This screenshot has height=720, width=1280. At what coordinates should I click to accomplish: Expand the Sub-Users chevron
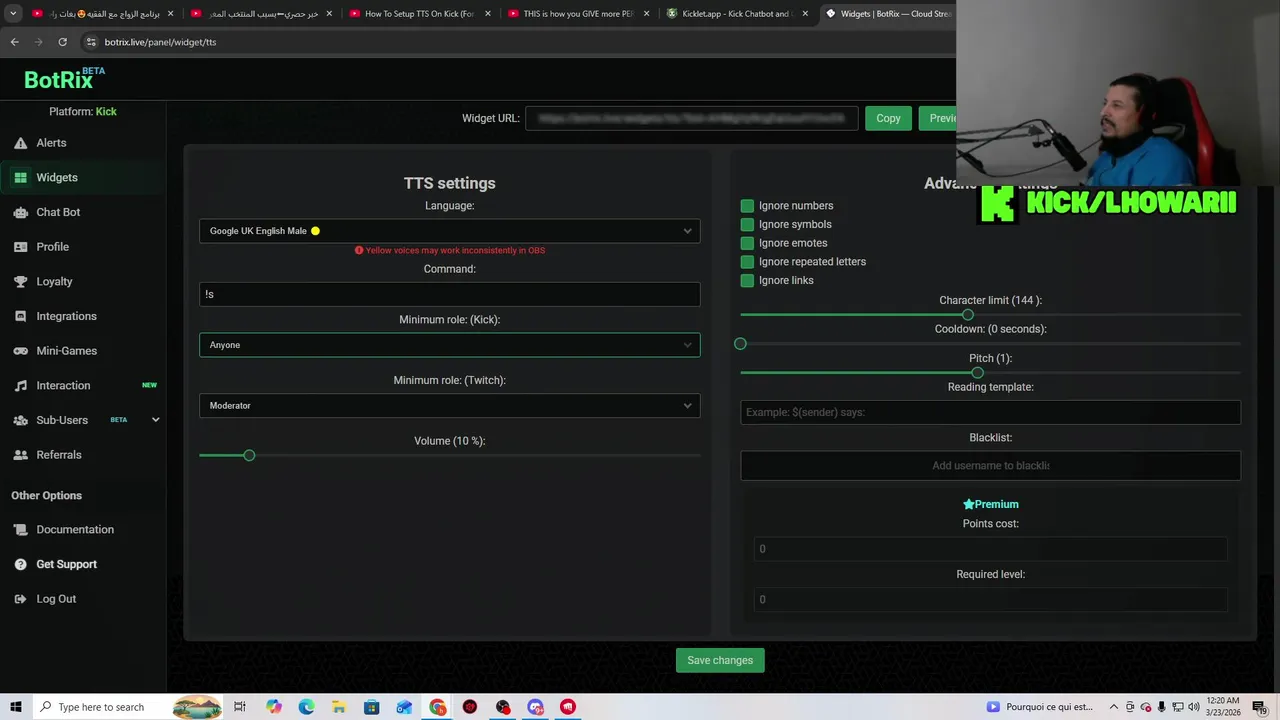point(155,420)
